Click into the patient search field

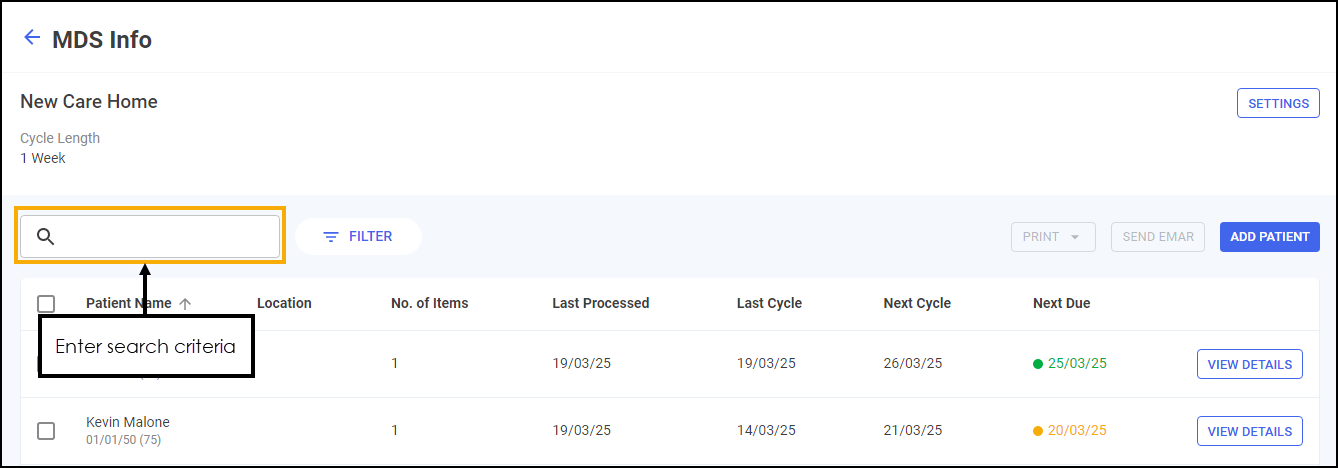(165, 237)
